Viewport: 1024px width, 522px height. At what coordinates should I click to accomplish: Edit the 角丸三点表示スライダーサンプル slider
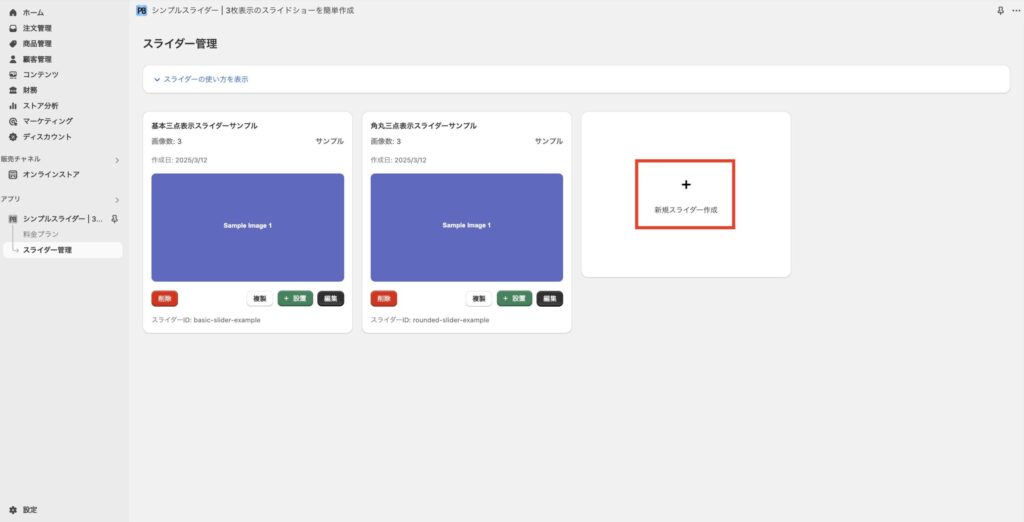550,299
